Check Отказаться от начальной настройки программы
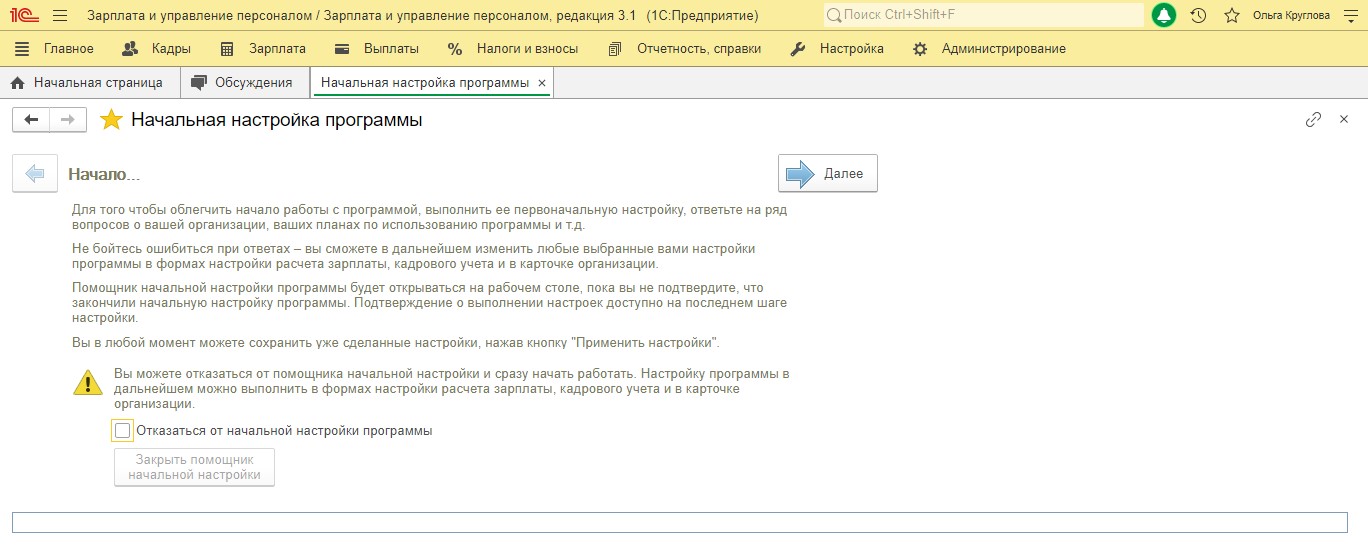Viewport: 1368px width, 545px height. coord(123,431)
